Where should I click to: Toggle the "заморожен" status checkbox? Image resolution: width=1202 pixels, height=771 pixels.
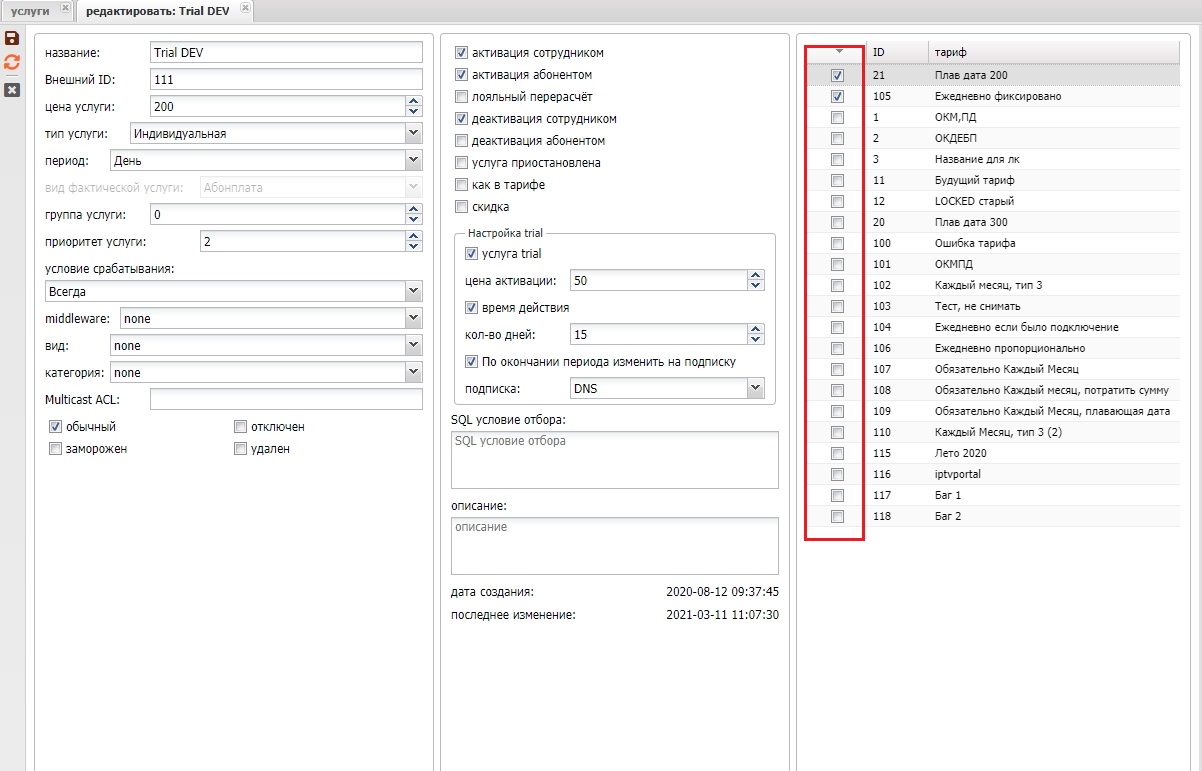[x=56, y=449]
